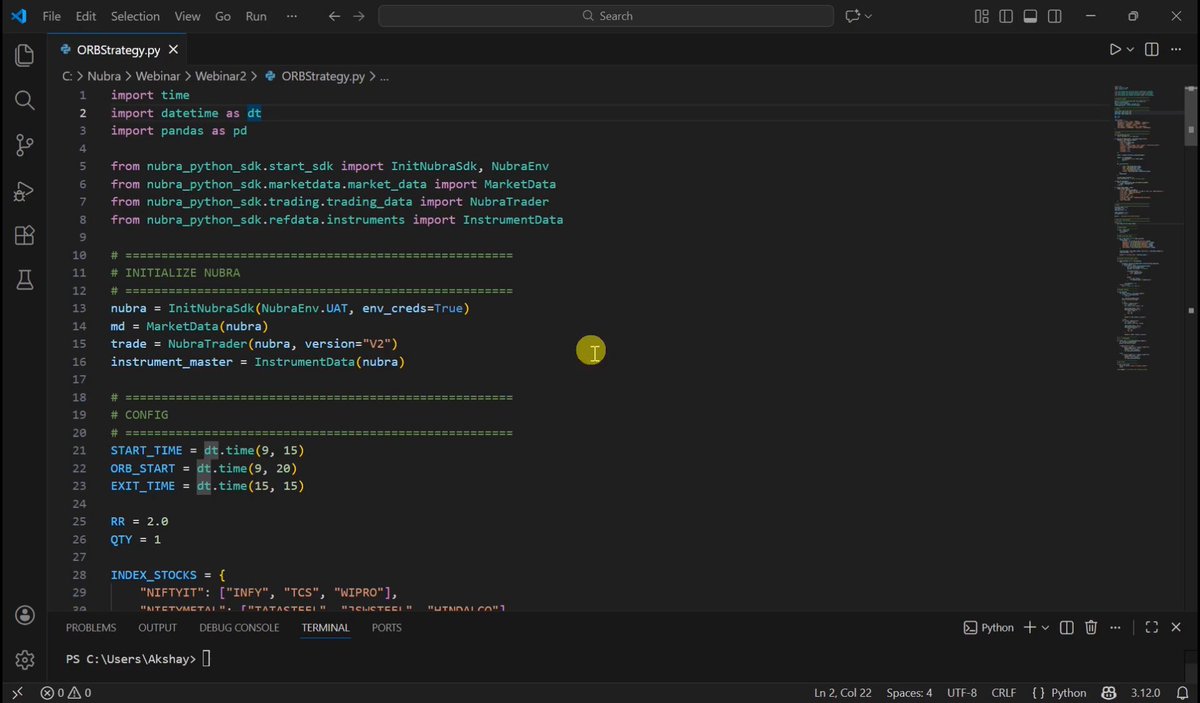
Task: Click the CRLF line ending indicator
Action: [x=1003, y=692]
